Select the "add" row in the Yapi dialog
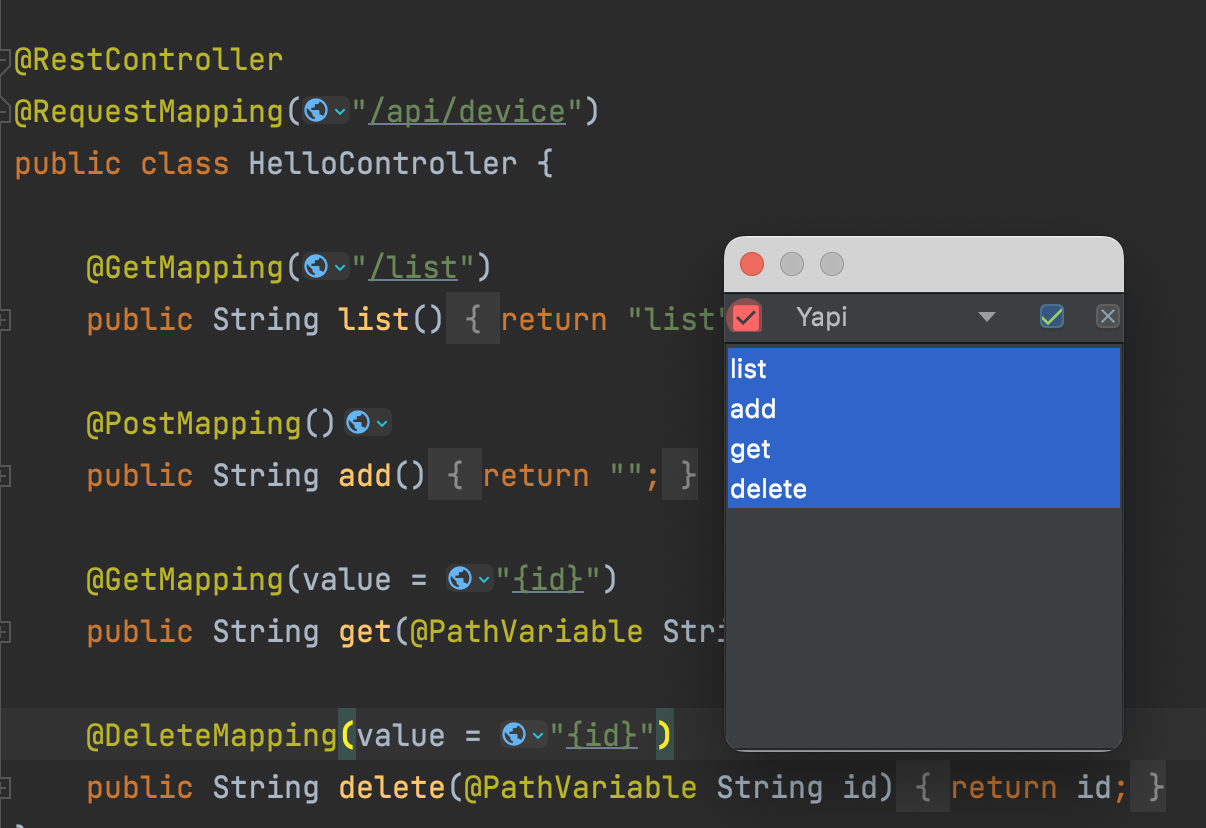The image size is (1206, 828). (924, 409)
